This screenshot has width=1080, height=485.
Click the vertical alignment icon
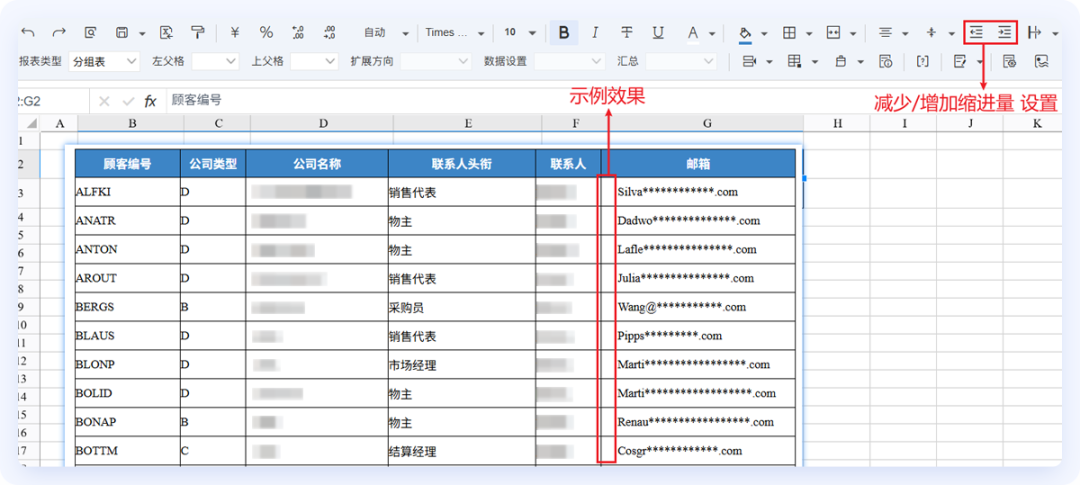[932, 32]
